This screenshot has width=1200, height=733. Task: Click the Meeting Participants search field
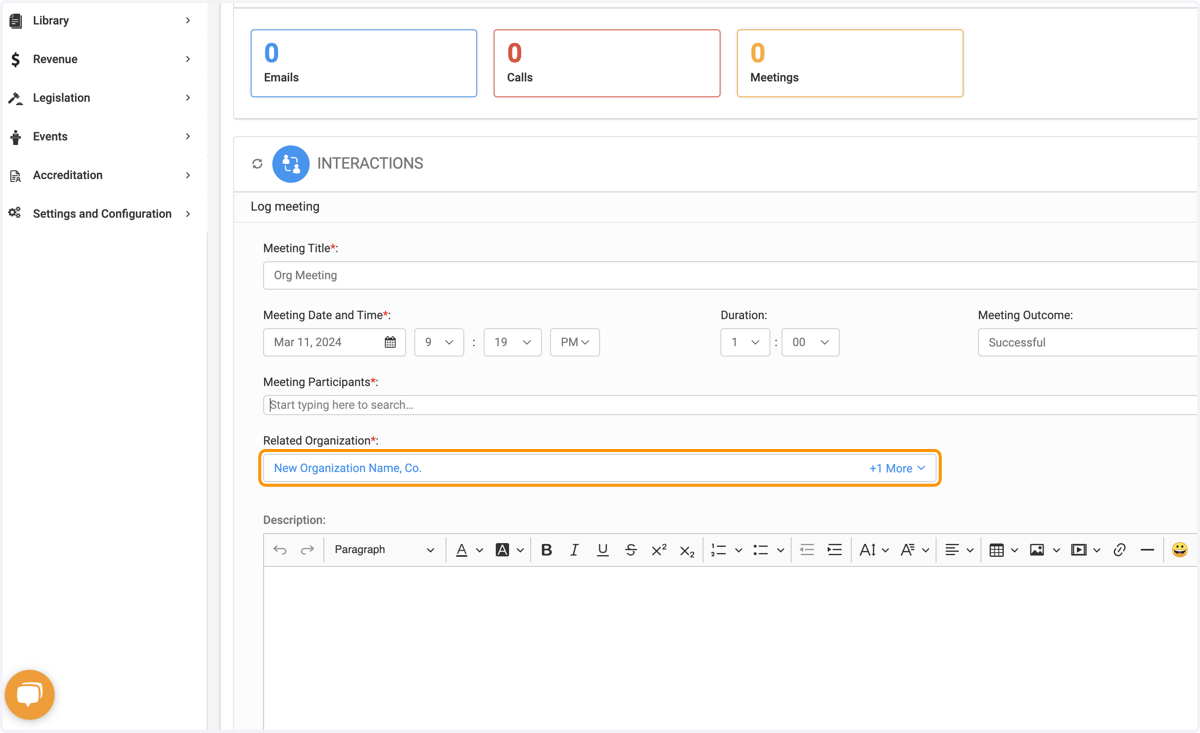(730, 405)
